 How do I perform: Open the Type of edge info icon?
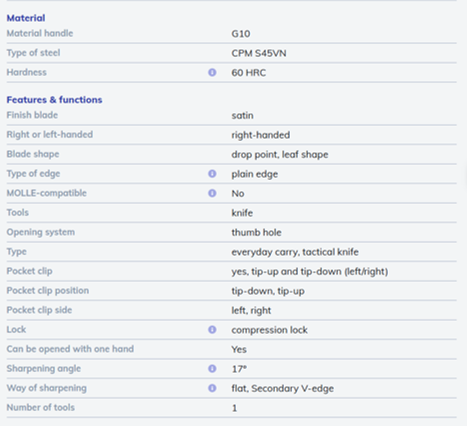[212, 174]
